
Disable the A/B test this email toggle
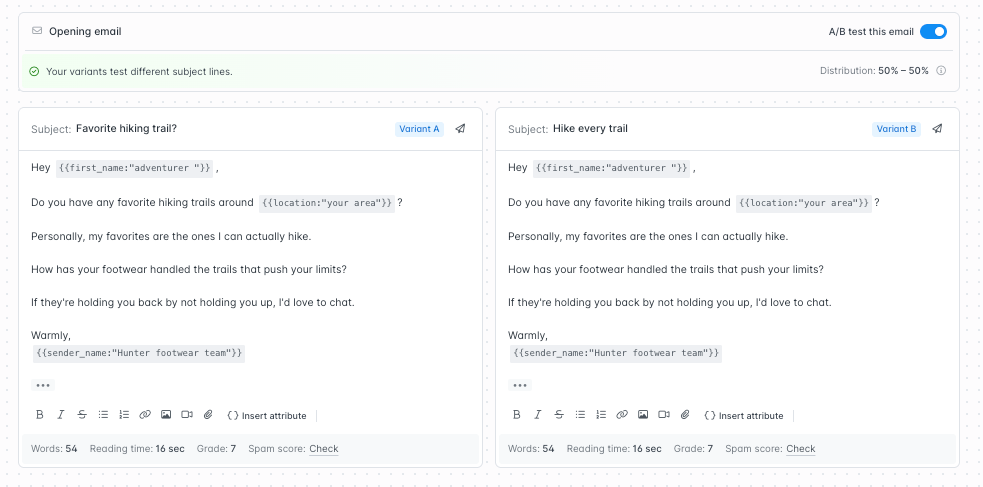tap(933, 32)
